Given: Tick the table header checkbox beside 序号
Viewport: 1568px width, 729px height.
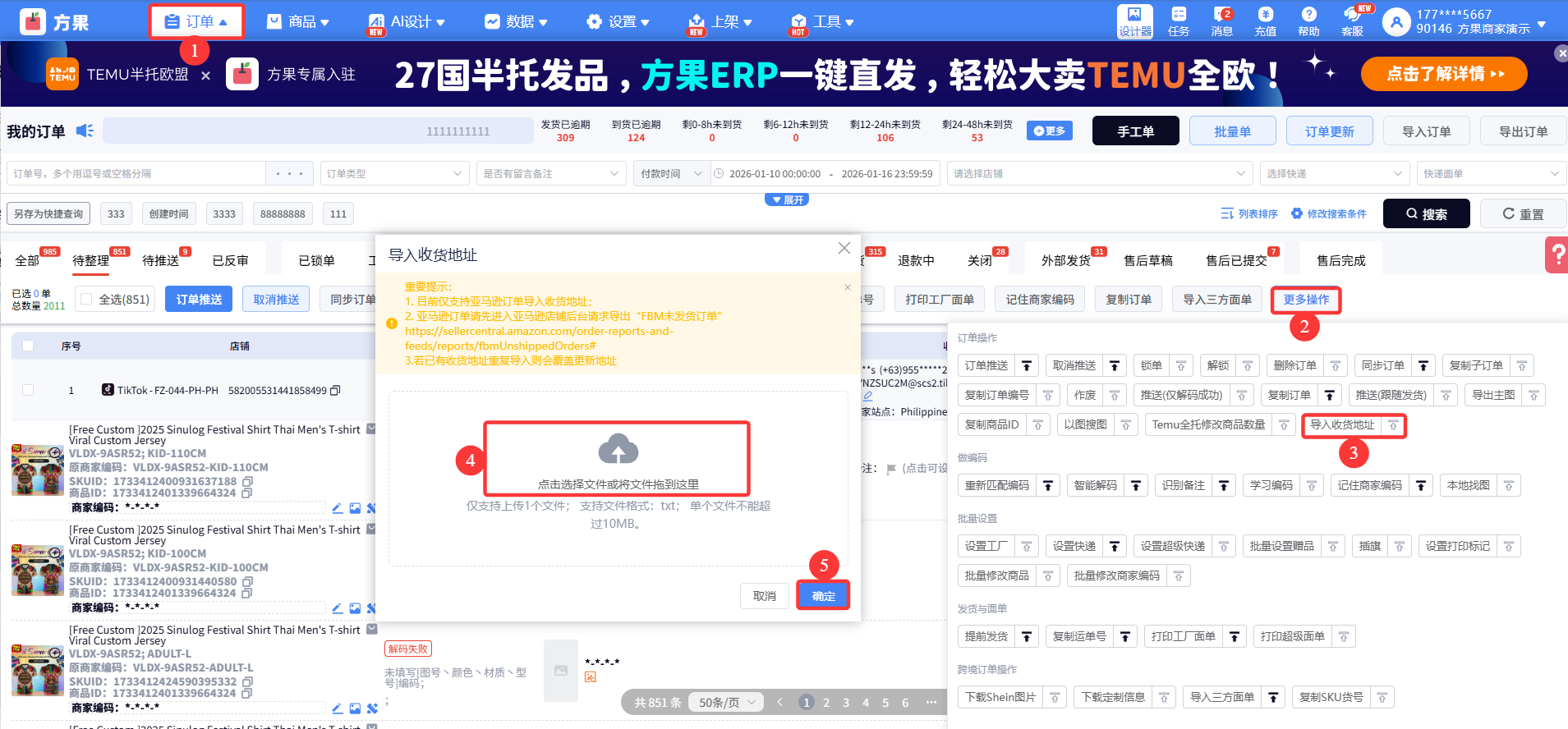Looking at the screenshot, I should [28, 346].
